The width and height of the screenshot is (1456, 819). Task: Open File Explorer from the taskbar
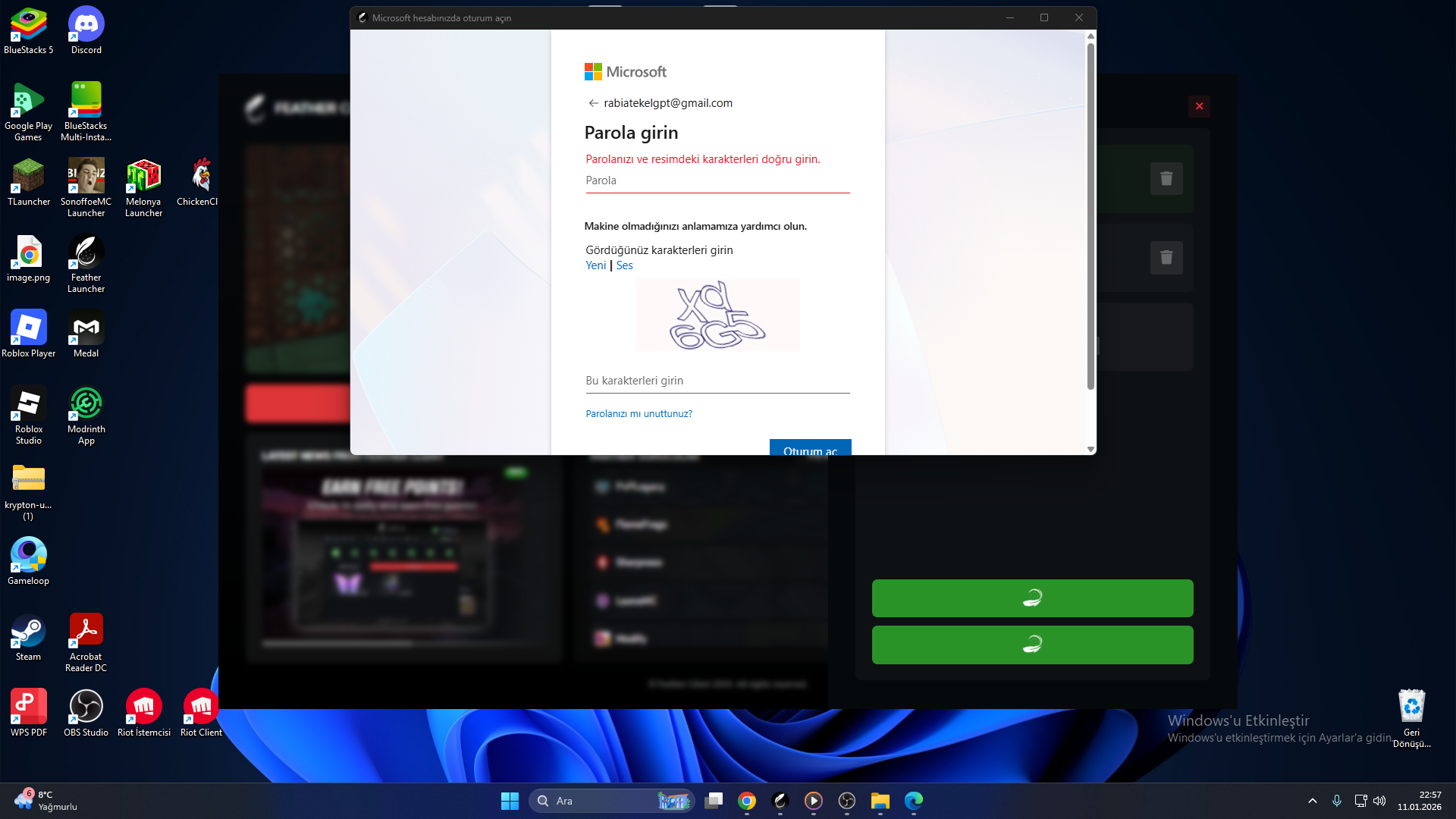[x=880, y=801]
